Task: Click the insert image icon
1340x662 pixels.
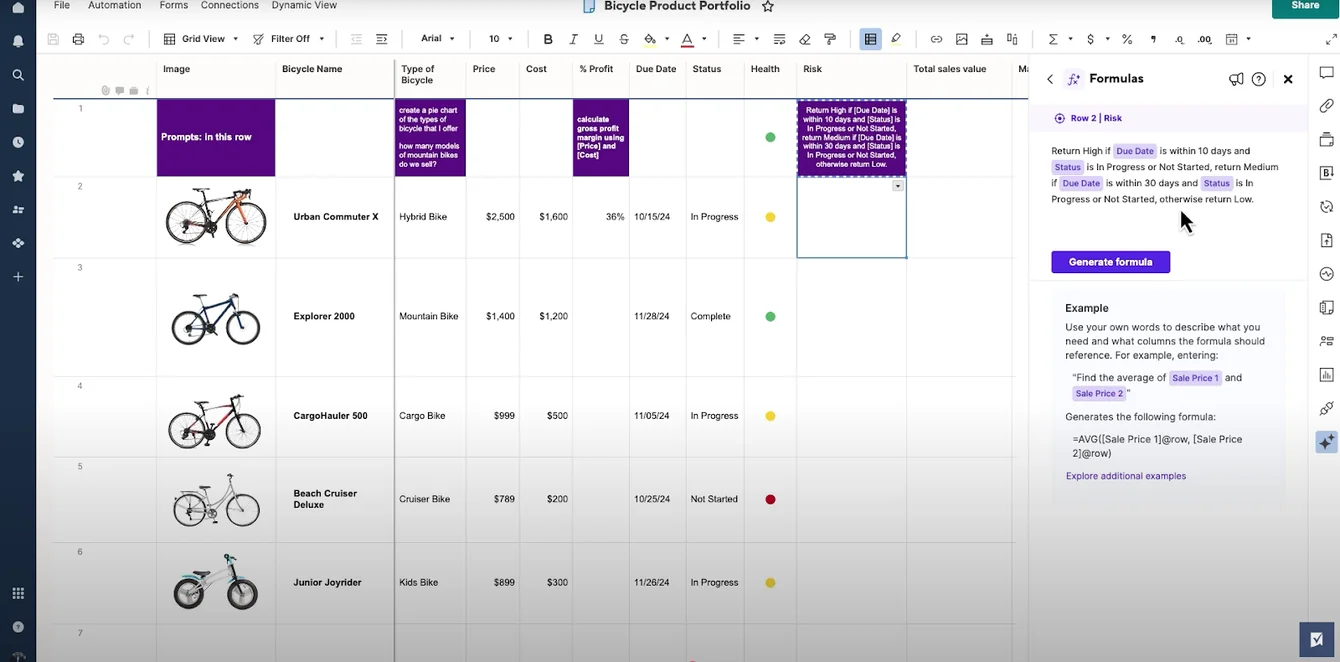Action: [x=962, y=39]
